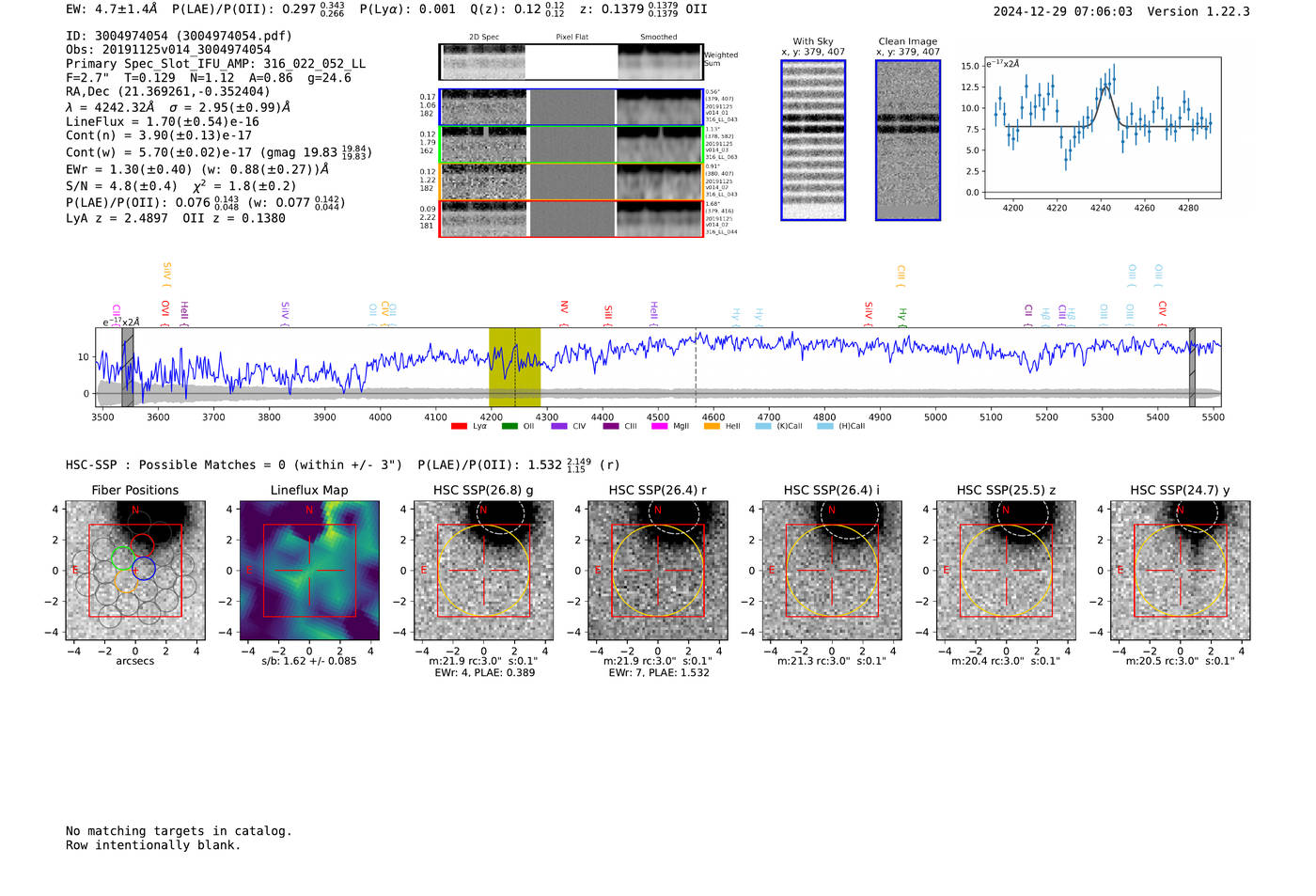This screenshot has width=1316, height=896.
Task: Open the Lineflux Map image
Action: click(309, 571)
